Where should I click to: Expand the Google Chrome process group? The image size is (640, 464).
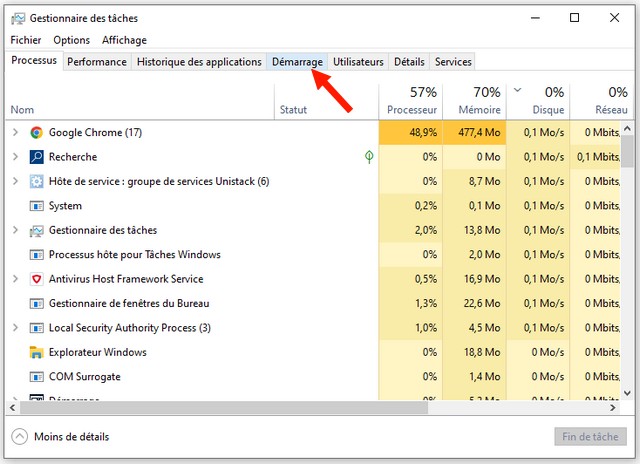pos(15,133)
